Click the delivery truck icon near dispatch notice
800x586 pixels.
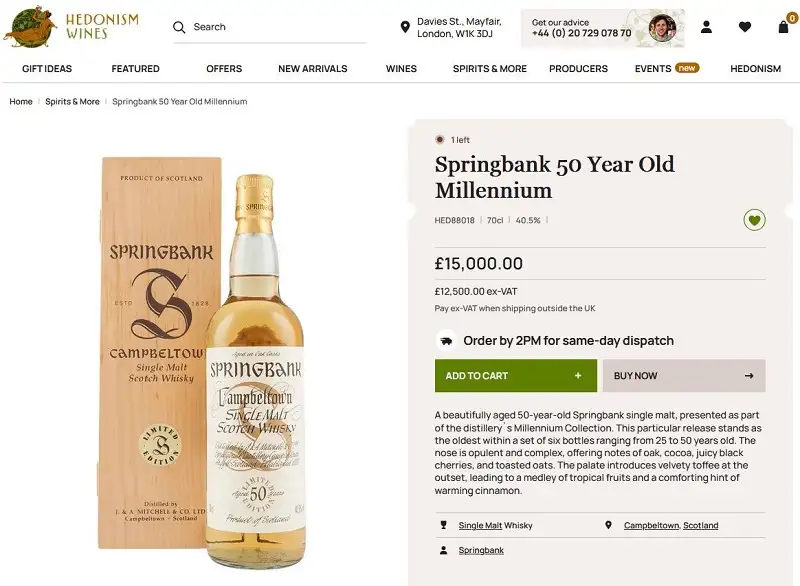(447, 340)
